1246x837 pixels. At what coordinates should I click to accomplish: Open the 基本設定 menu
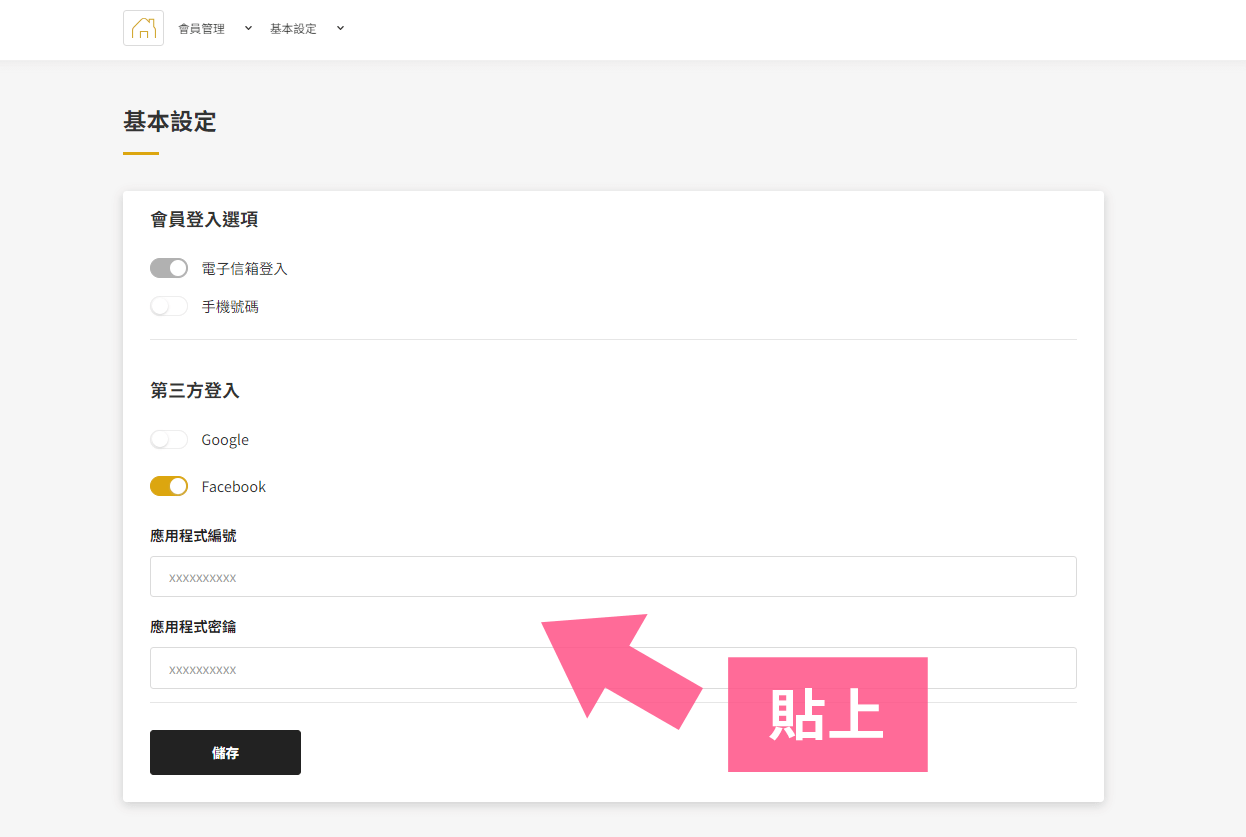point(293,29)
